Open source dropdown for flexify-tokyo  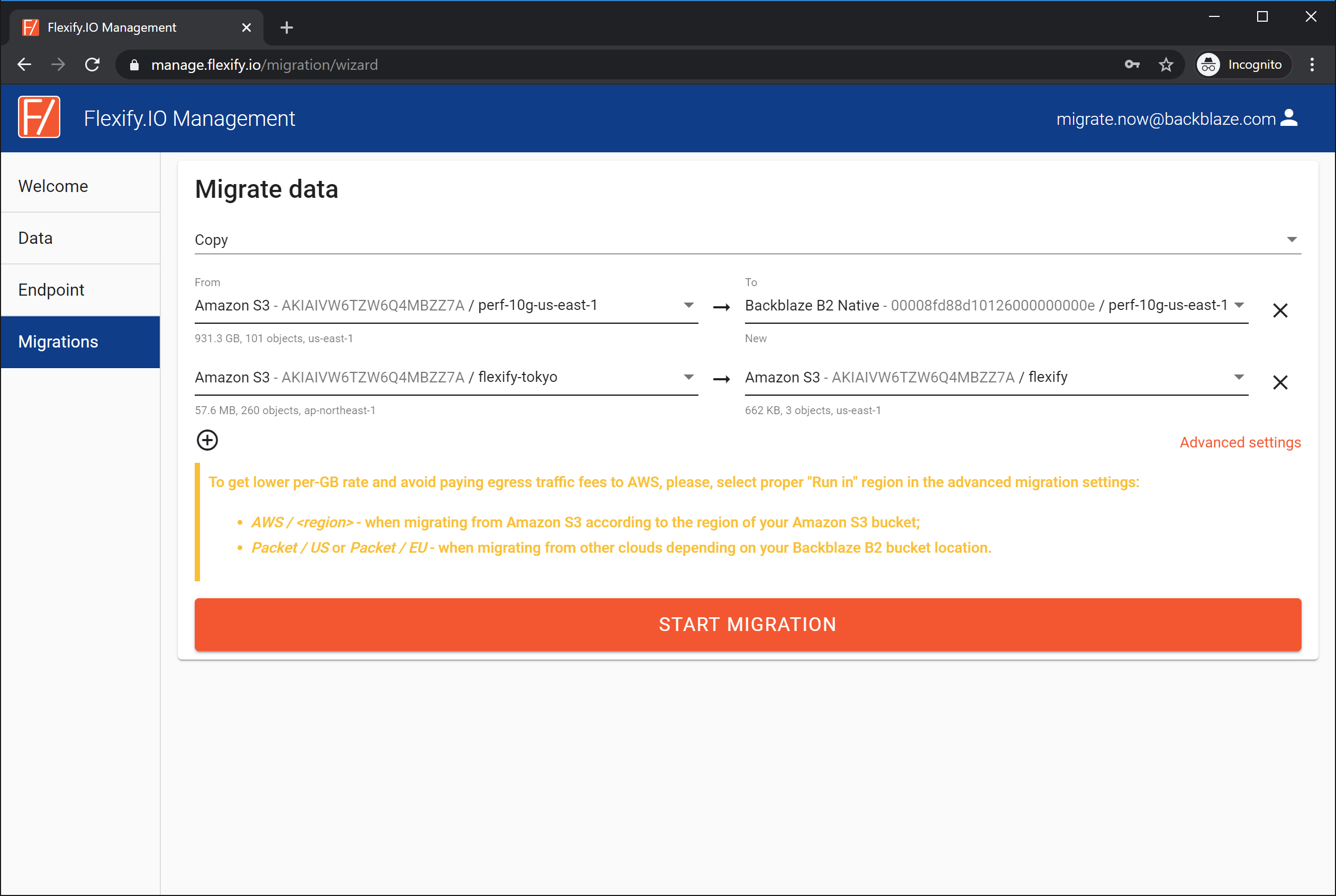(447, 377)
